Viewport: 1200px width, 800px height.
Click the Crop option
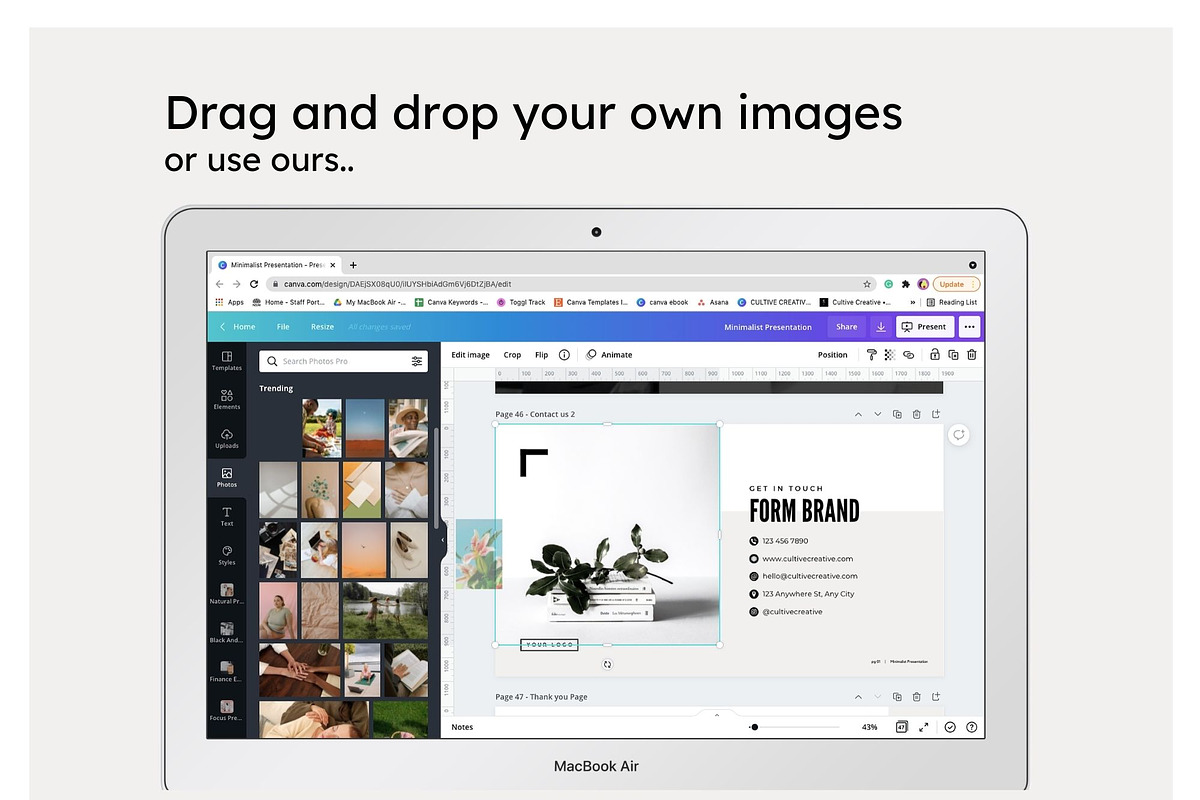(512, 355)
